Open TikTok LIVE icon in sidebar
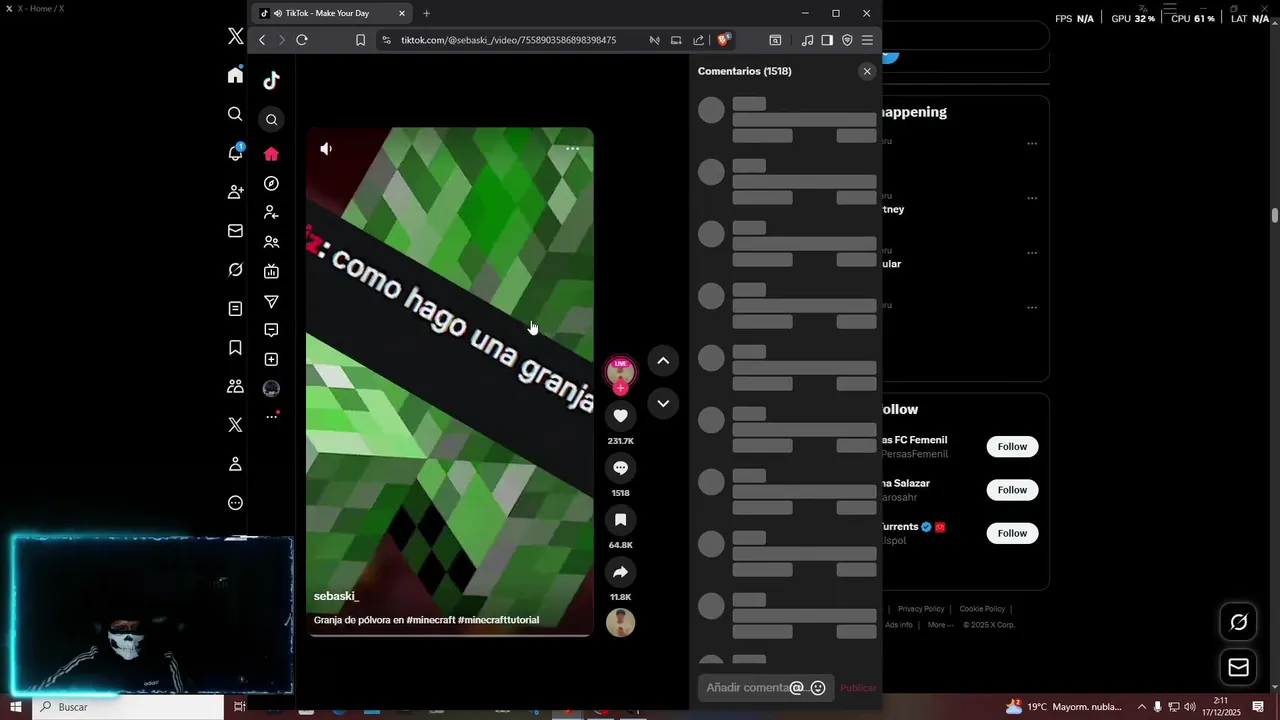 pos(271,271)
